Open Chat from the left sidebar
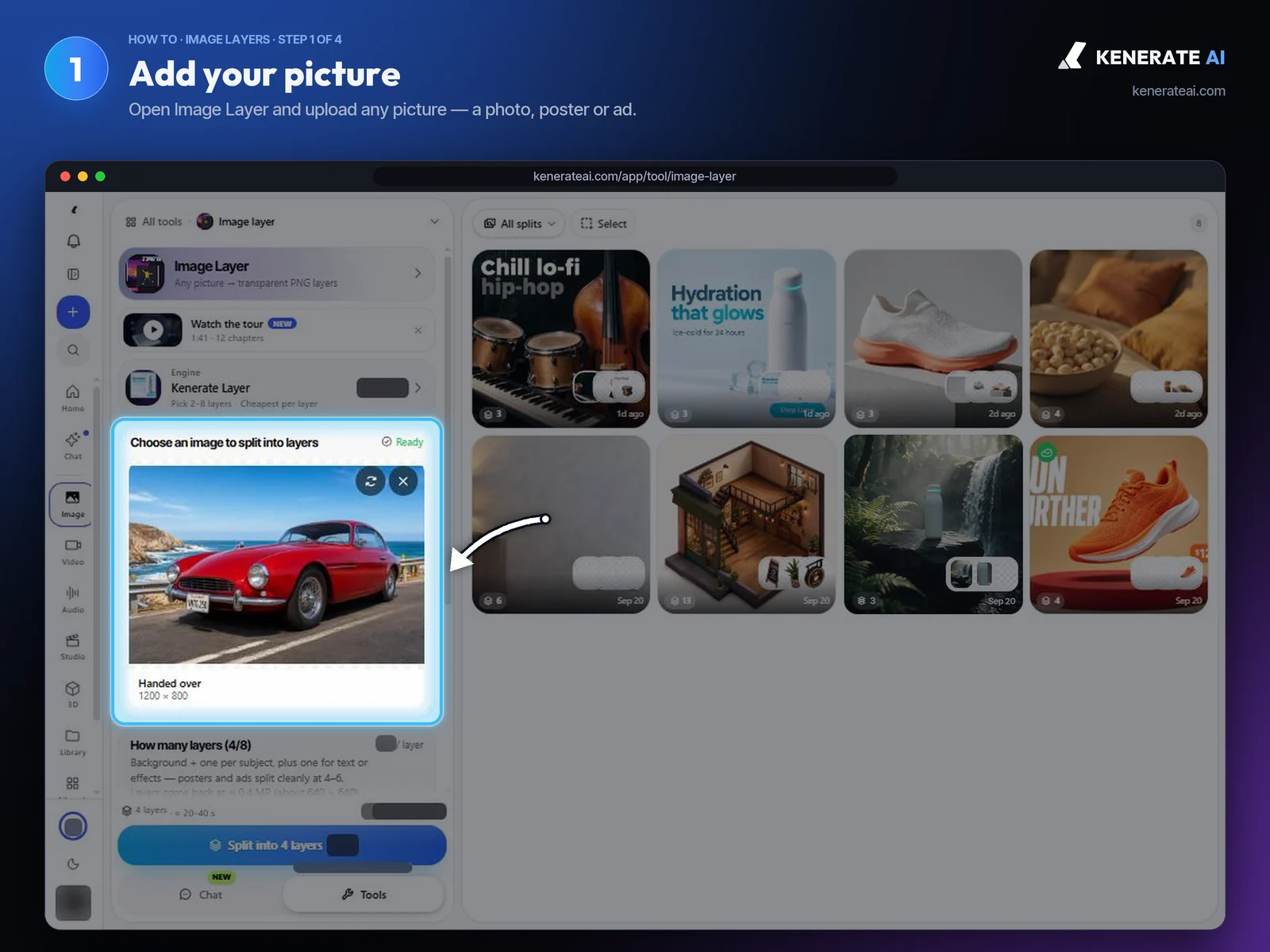This screenshot has height=952, width=1270. click(x=73, y=445)
